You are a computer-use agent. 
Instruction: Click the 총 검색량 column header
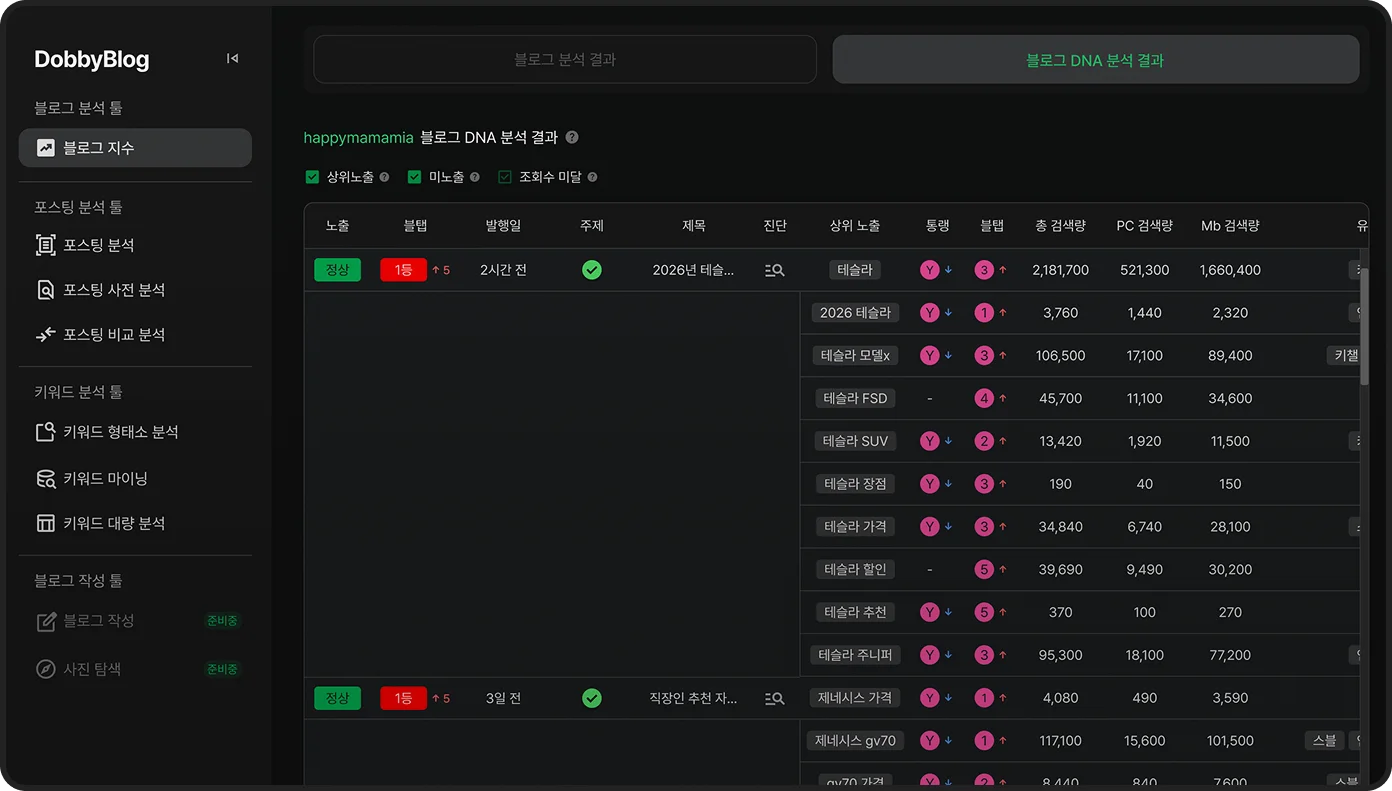pyautogui.click(x=1060, y=226)
